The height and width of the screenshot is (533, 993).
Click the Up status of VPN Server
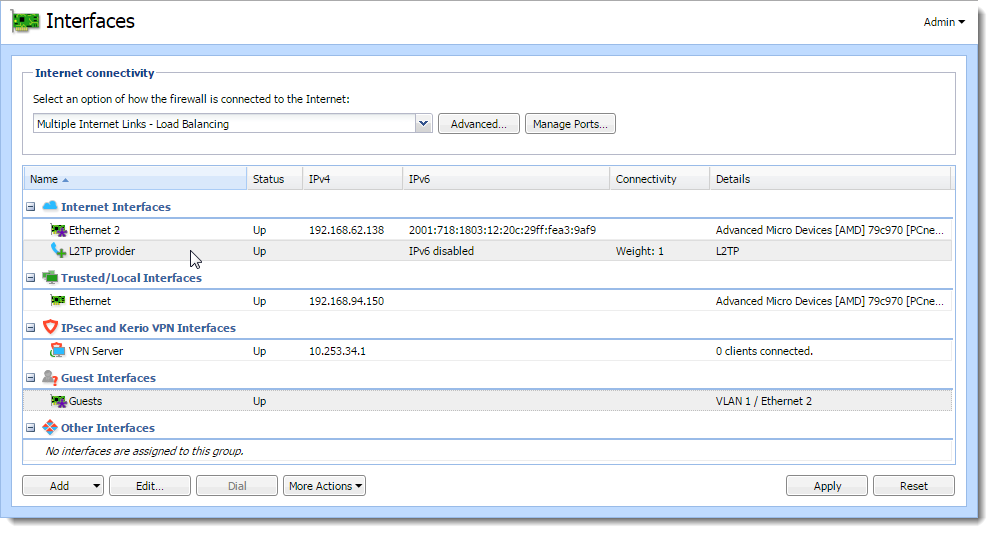click(x=260, y=351)
